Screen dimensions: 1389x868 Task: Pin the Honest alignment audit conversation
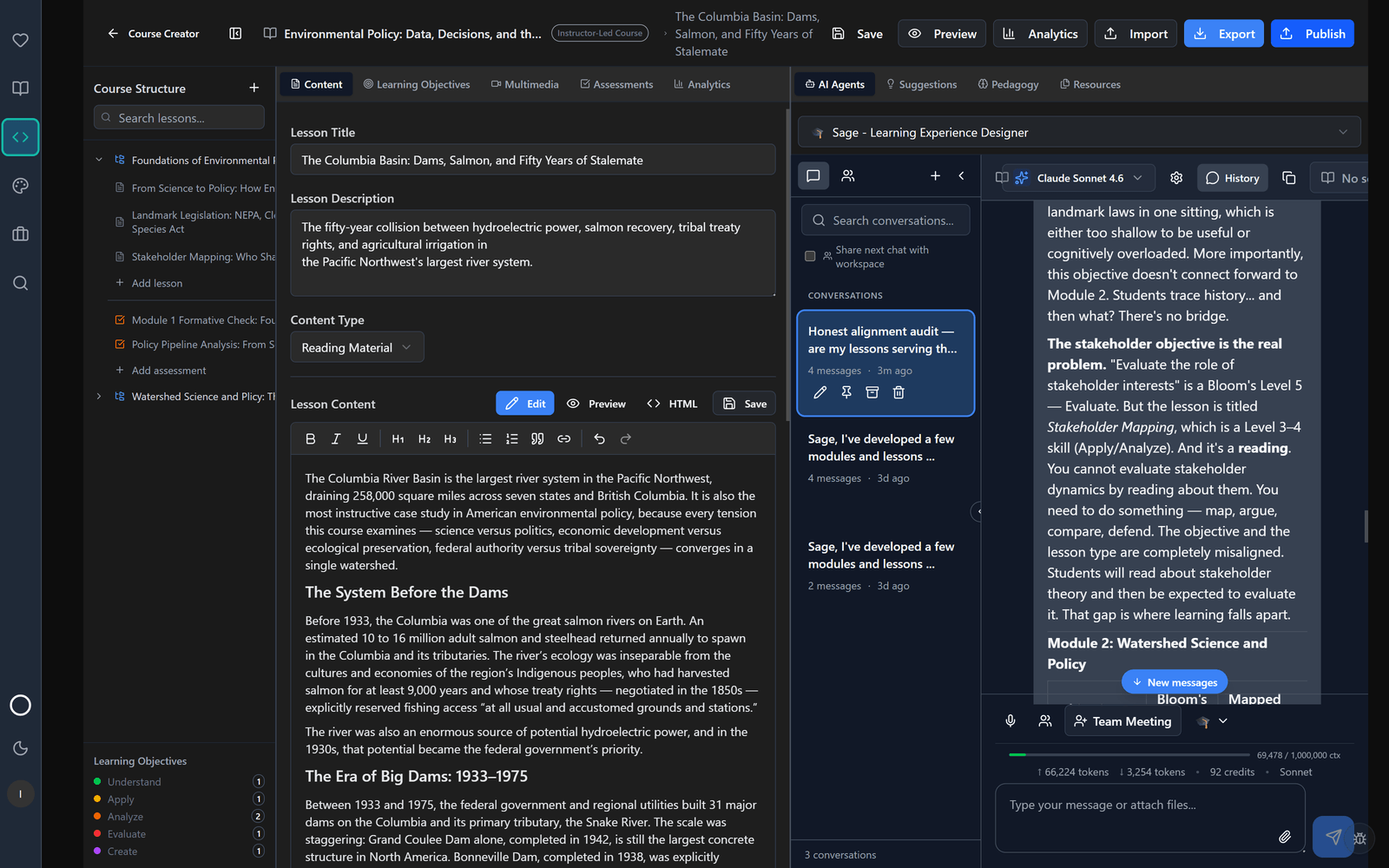[846, 392]
